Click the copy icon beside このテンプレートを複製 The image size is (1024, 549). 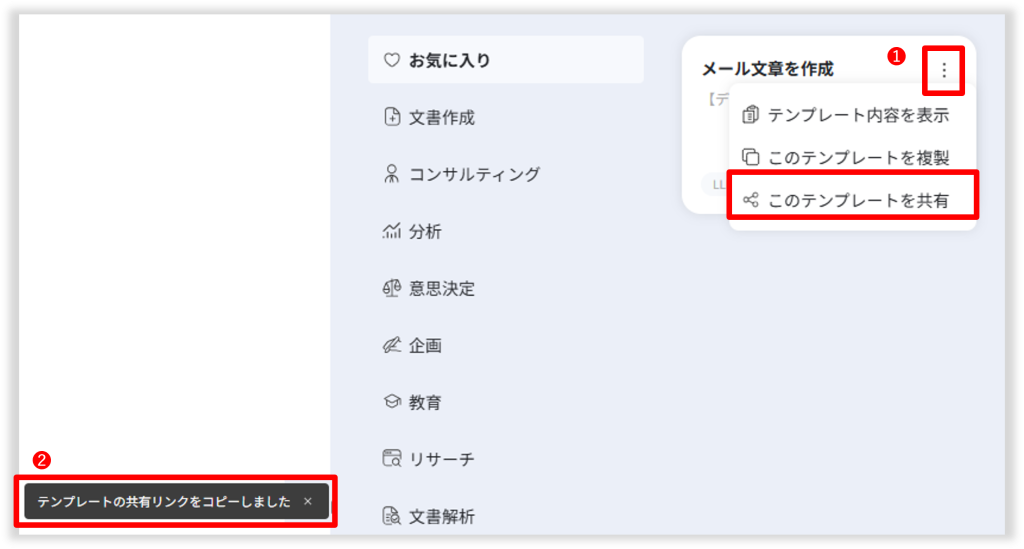coord(750,157)
